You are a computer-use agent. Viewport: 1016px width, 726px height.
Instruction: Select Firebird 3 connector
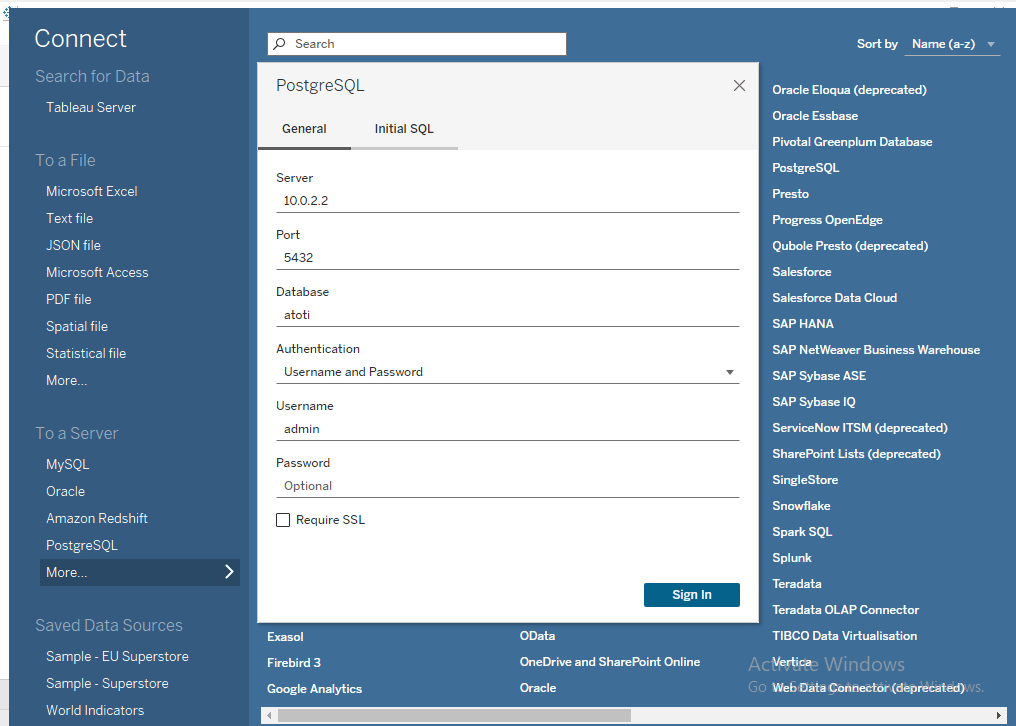point(294,662)
